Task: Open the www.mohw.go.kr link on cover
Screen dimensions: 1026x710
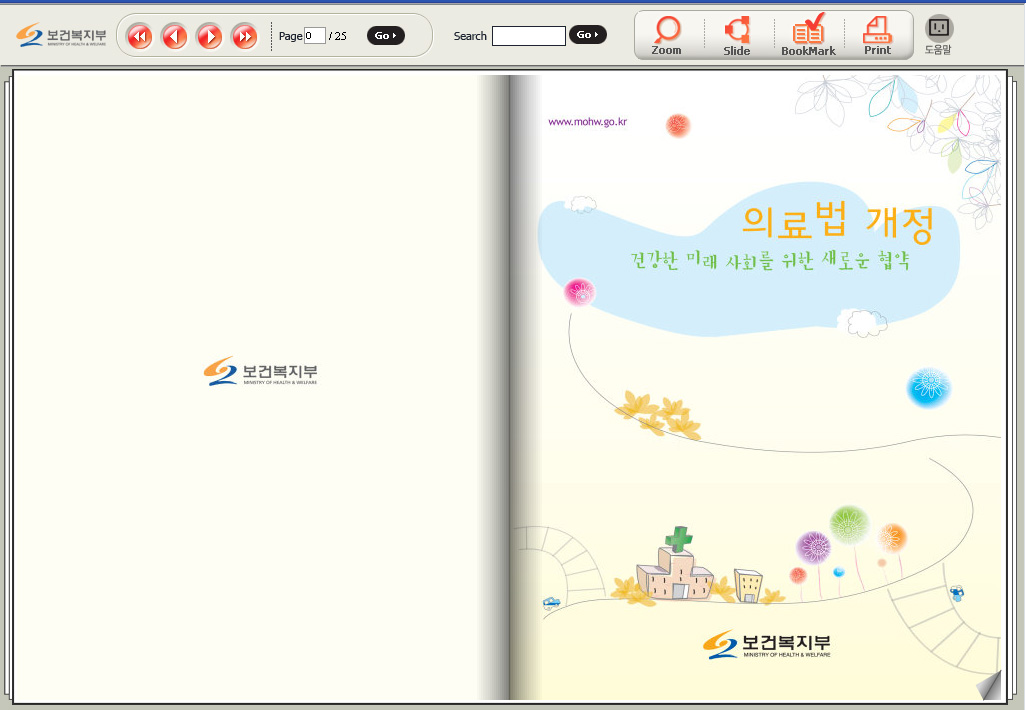Action: click(x=587, y=122)
